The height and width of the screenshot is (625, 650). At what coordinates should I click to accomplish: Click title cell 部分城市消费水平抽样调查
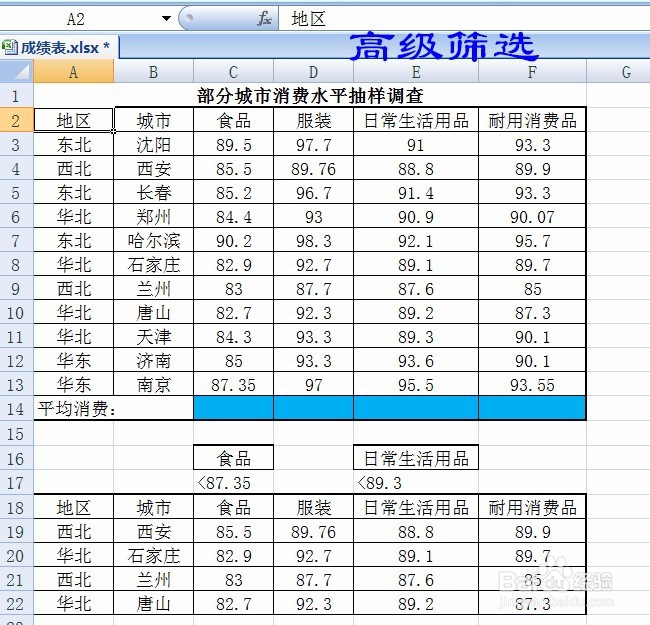[x=310, y=96]
